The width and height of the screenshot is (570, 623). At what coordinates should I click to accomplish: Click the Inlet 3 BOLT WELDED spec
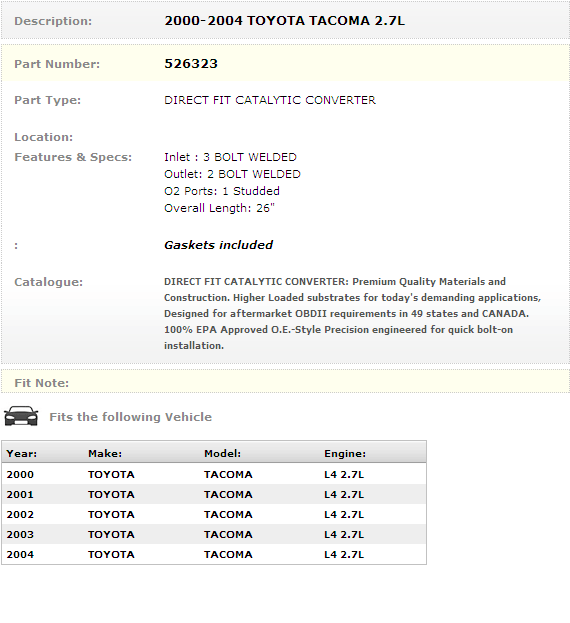(x=230, y=157)
